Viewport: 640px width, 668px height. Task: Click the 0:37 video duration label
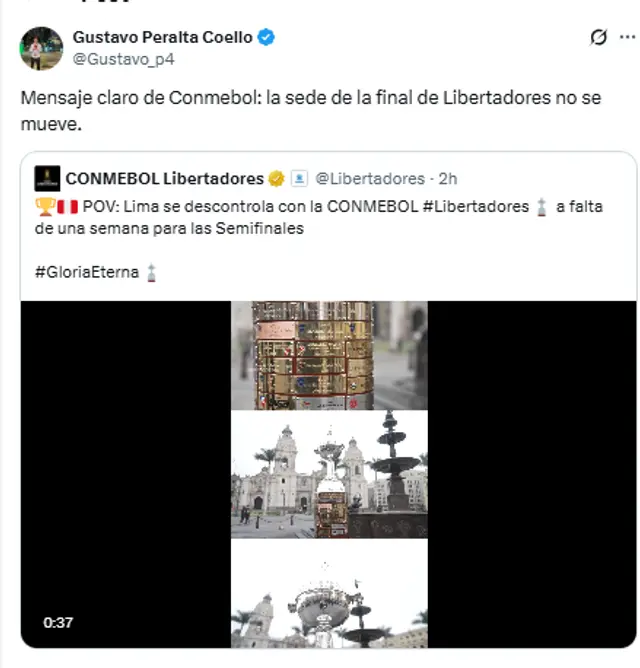click(x=58, y=622)
